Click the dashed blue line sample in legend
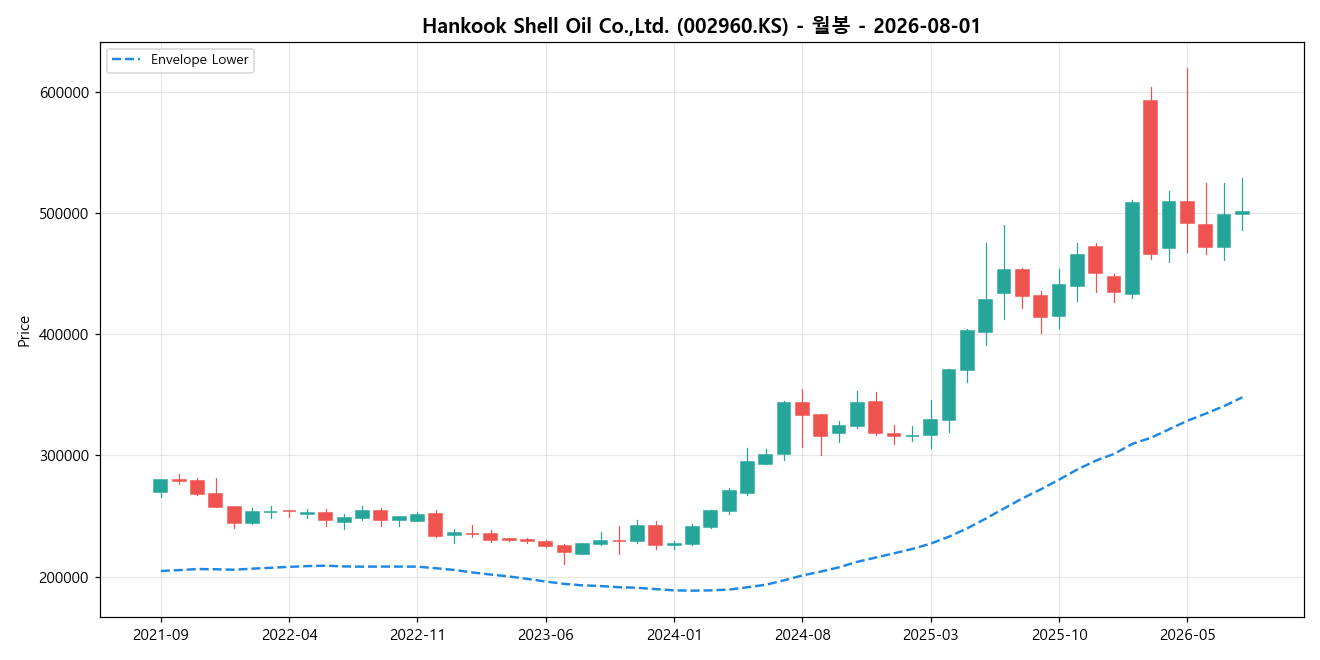Image resolution: width=1320 pixels, height=660 pixels. (x=128, y=60)
